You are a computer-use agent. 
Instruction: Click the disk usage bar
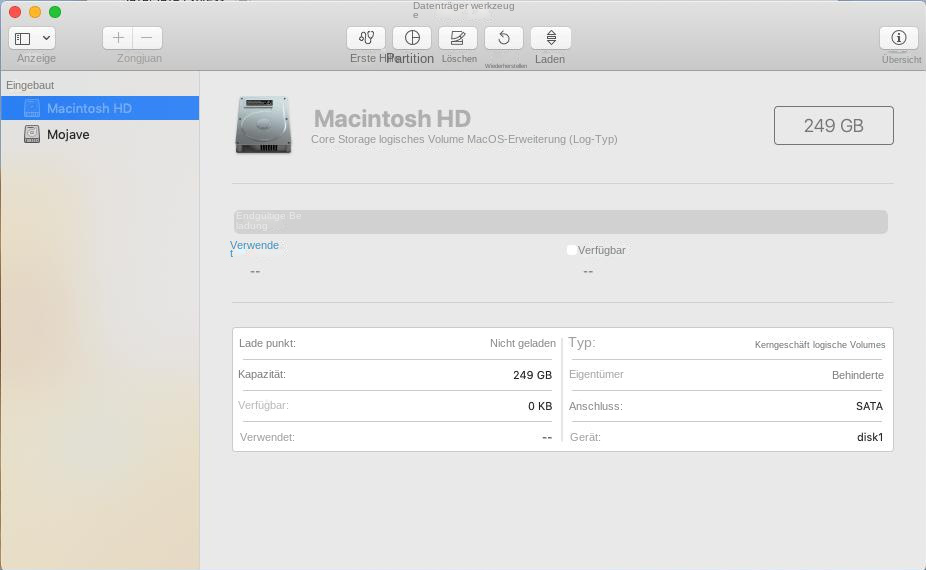pos(560,222)
